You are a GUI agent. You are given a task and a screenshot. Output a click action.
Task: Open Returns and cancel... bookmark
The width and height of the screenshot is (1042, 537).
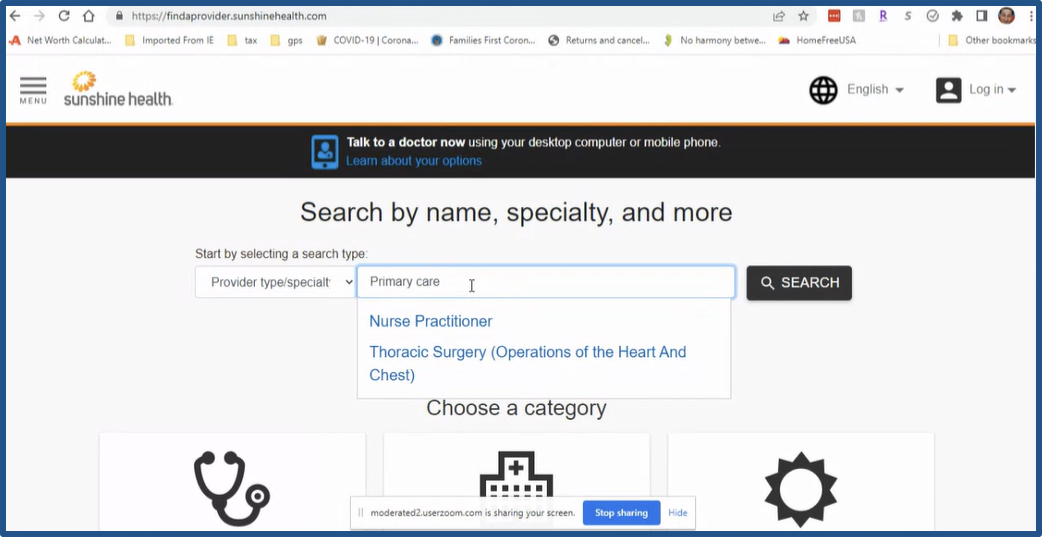(599, 40)
